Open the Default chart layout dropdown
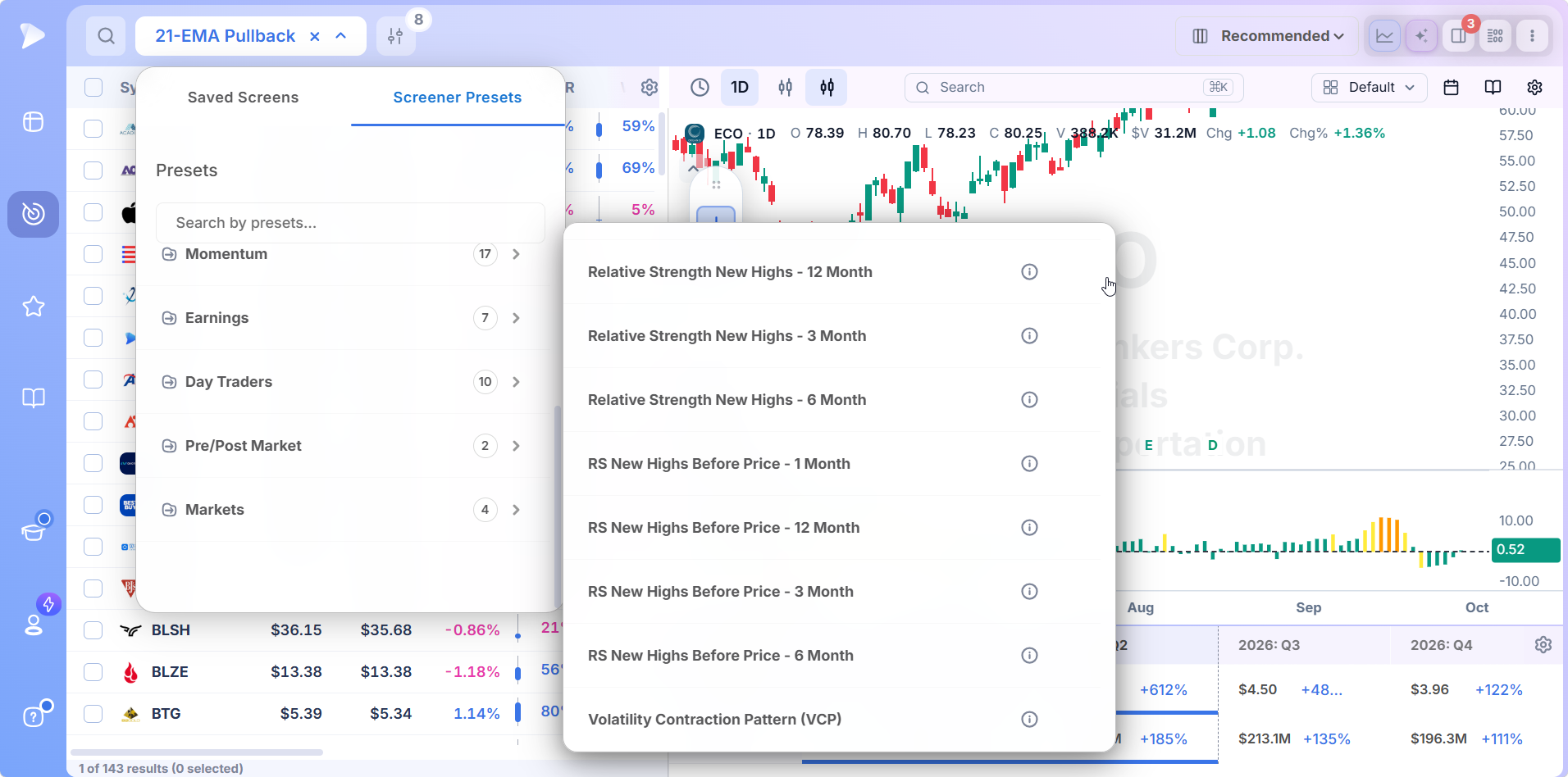The height and width of the screenshot is (777, 1568). (x=1369, y=88)
